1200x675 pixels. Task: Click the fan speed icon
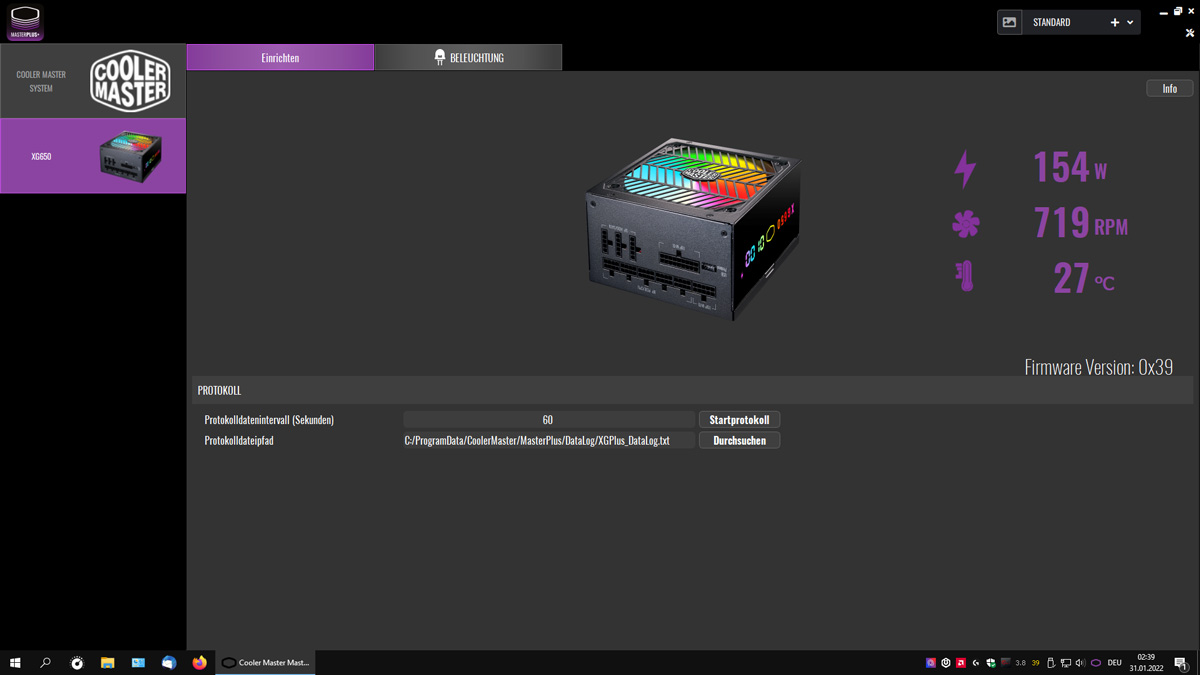pyautogui.click(x=966, y=224)
